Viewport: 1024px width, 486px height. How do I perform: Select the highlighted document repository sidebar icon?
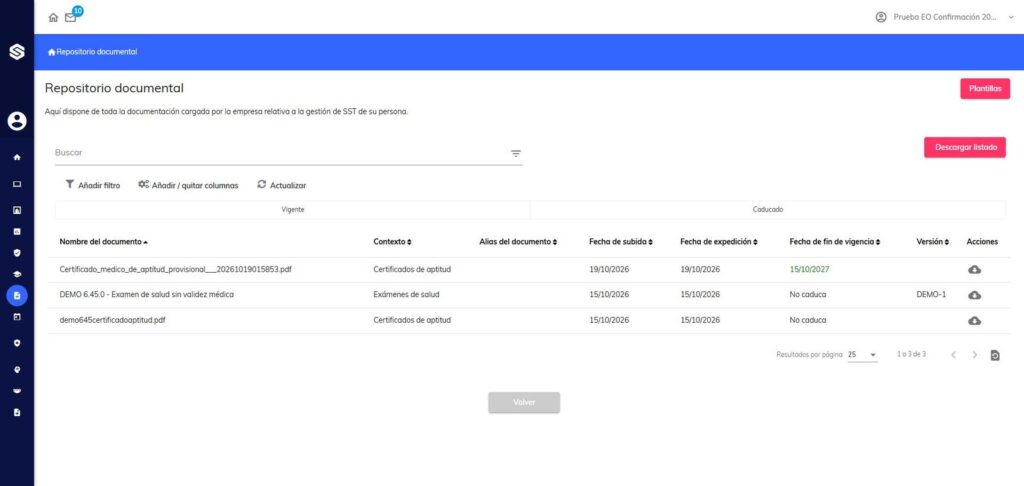pyautogui.click(x=17, y=296)
